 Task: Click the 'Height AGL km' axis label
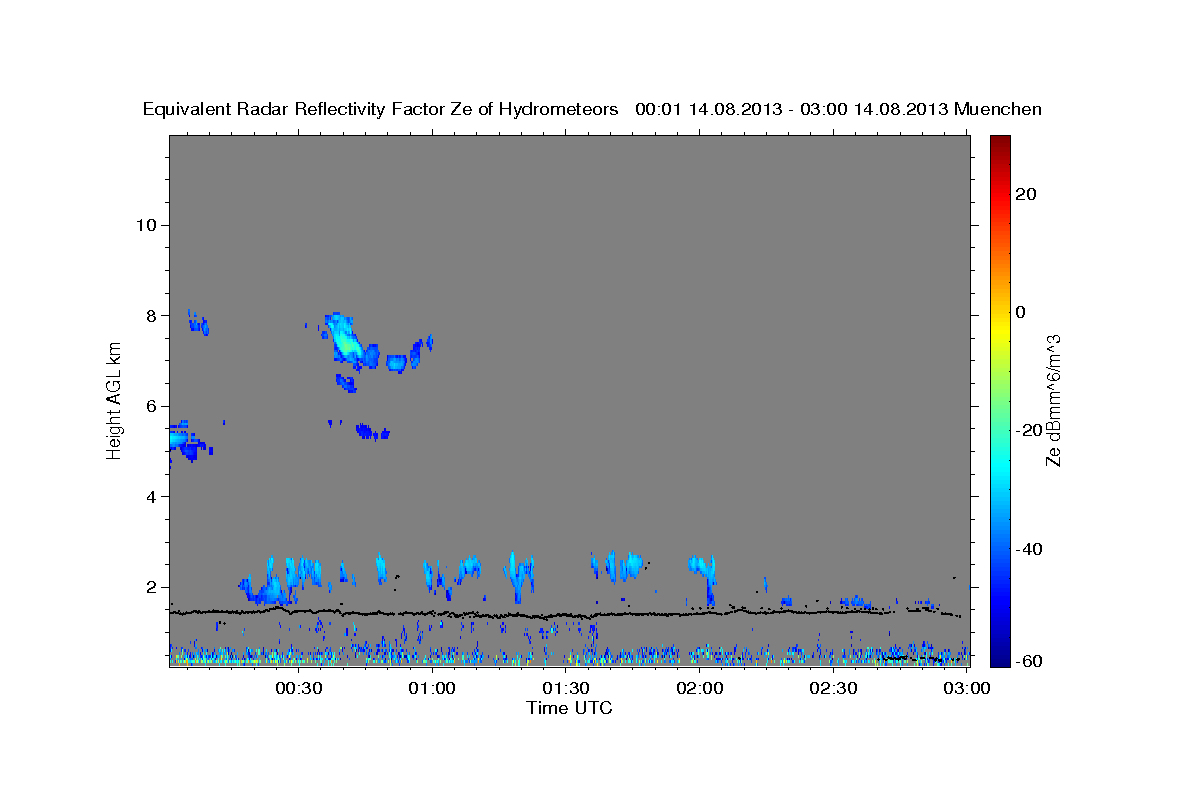point(115,401)
